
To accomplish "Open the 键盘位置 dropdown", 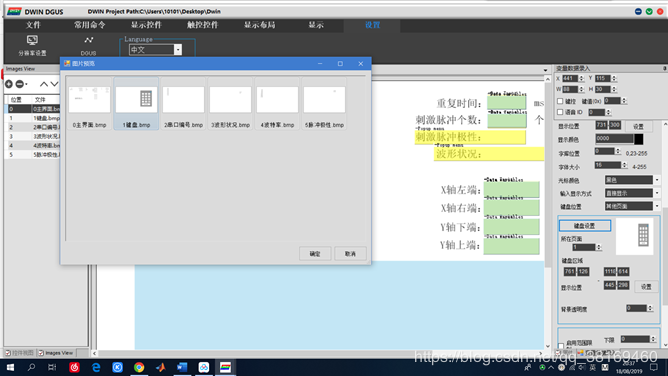I will pos(657,206).
